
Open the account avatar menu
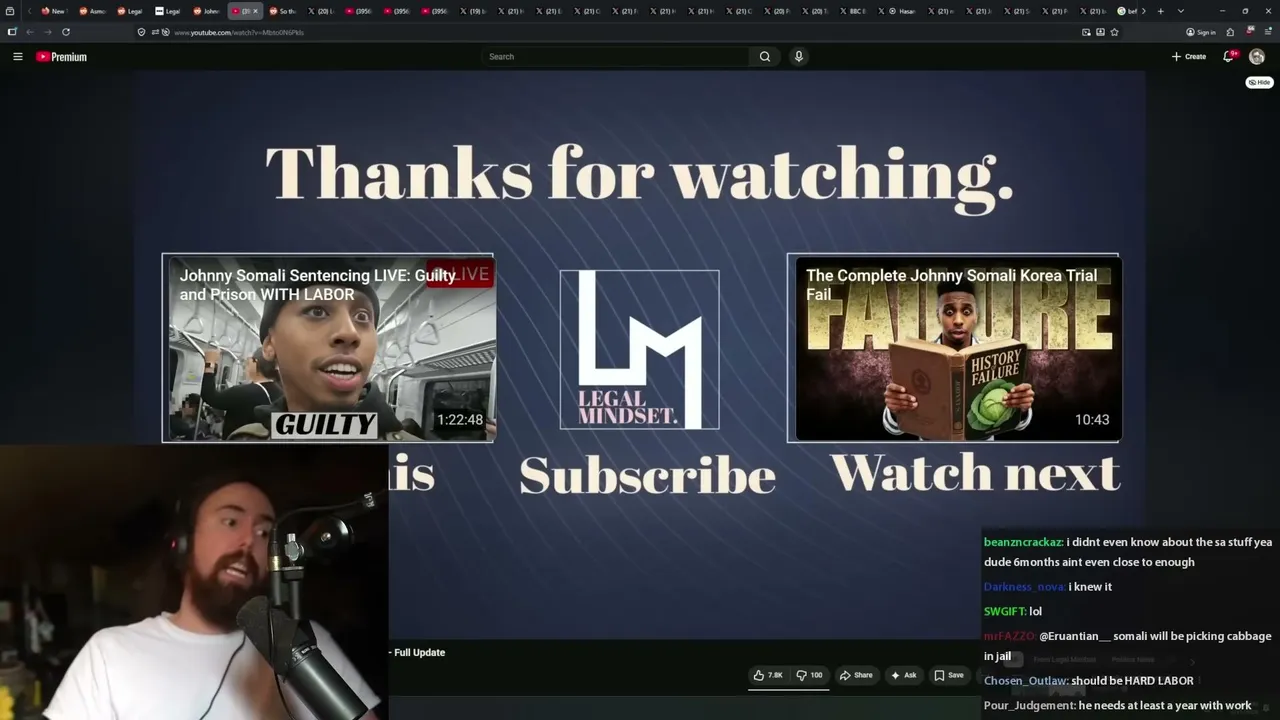[1257, 57]
